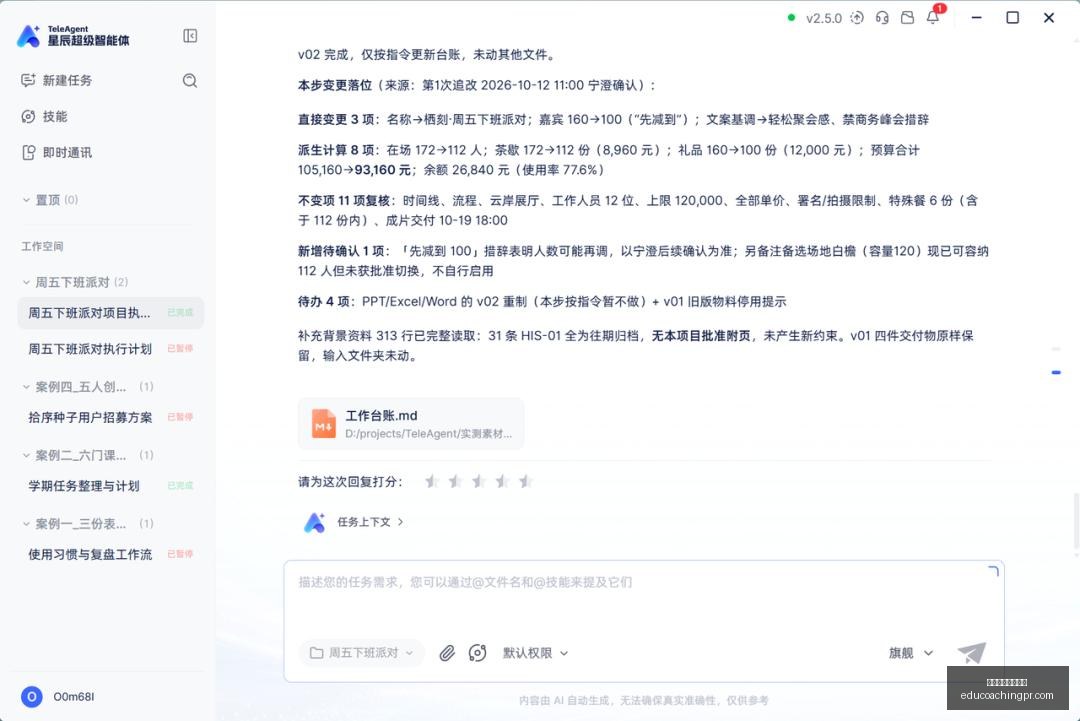This screenshot has height=721, width=1080.
Task: Collapse the 置顶 (0) section
Action: pos(26,200)
